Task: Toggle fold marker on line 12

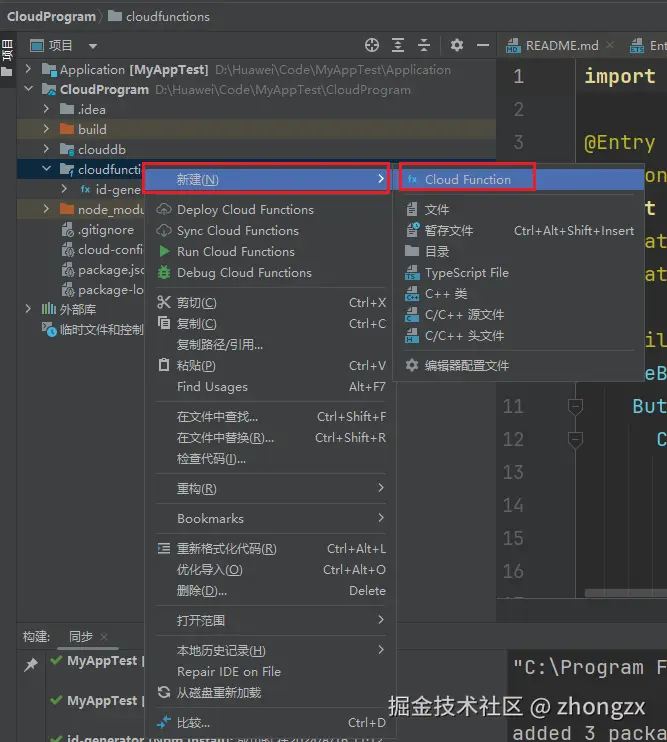Action: (x=575, y=439)
